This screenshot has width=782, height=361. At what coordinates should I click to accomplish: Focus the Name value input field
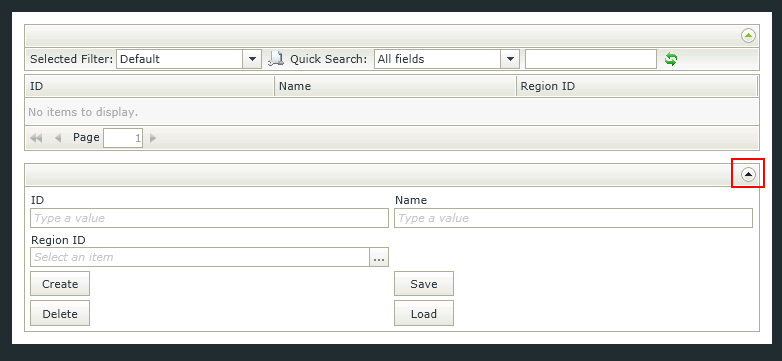574,218
